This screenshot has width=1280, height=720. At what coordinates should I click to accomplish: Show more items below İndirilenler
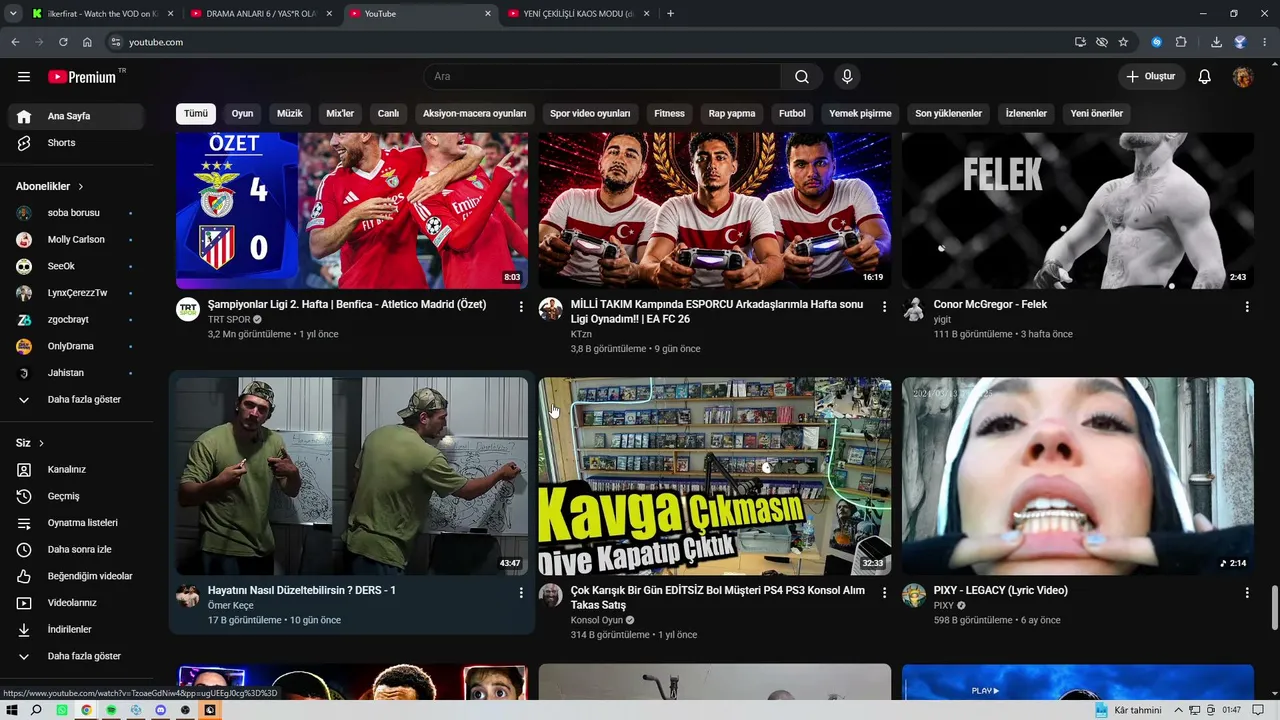[76, 656]
